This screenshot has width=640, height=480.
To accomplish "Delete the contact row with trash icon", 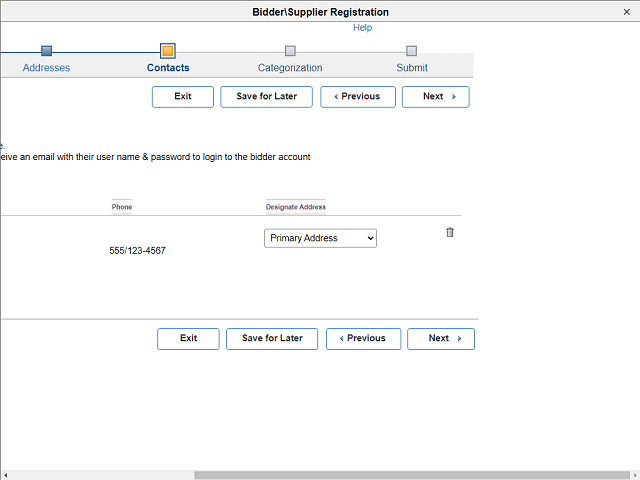I will click(x=449, y=232).
